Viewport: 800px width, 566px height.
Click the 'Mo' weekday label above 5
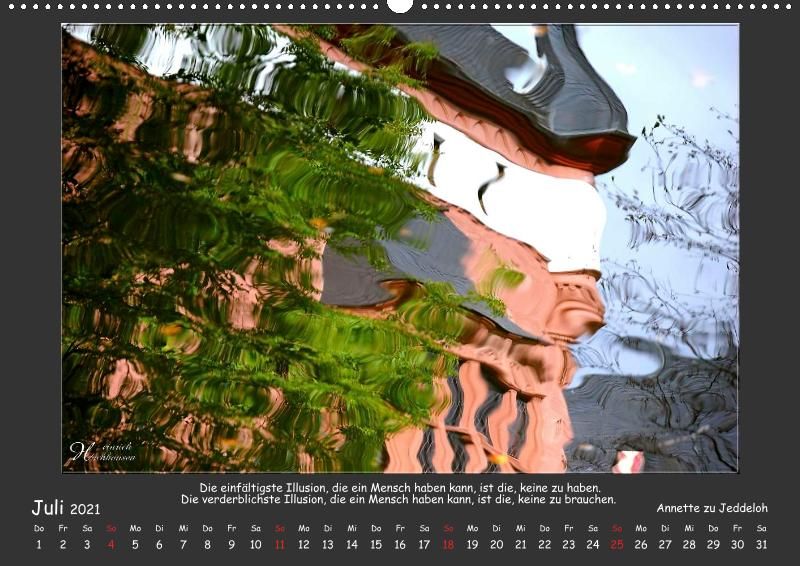coord(135,528)
